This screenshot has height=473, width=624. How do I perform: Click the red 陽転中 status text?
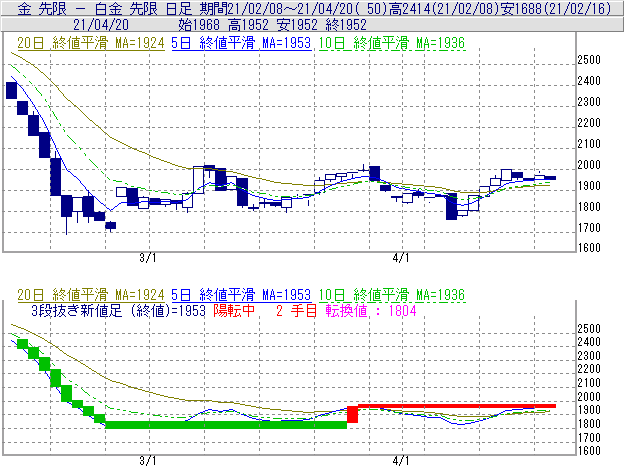click(x=234, y=311)
